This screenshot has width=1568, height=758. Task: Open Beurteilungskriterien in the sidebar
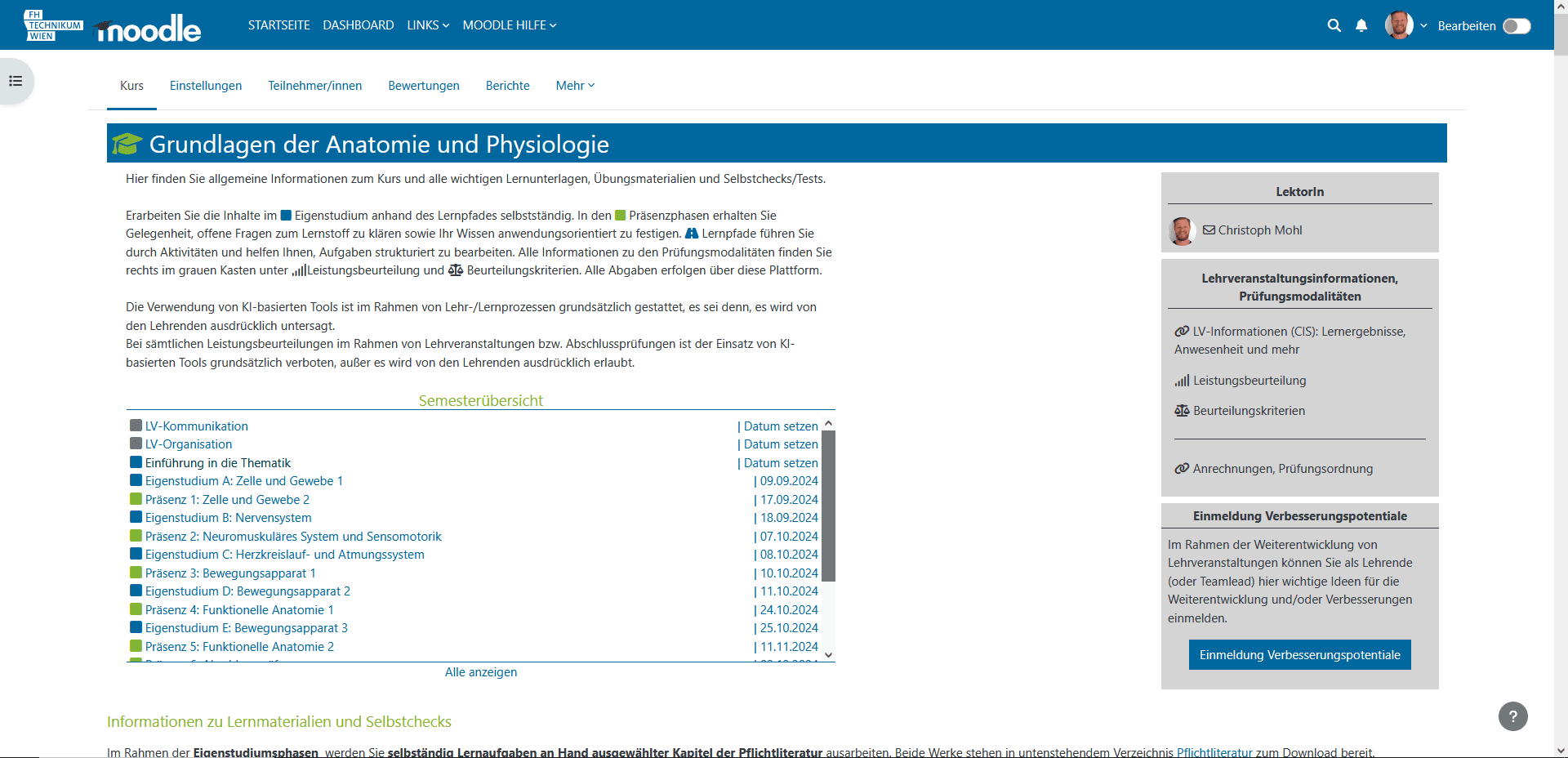click(x=1249, y=411)
